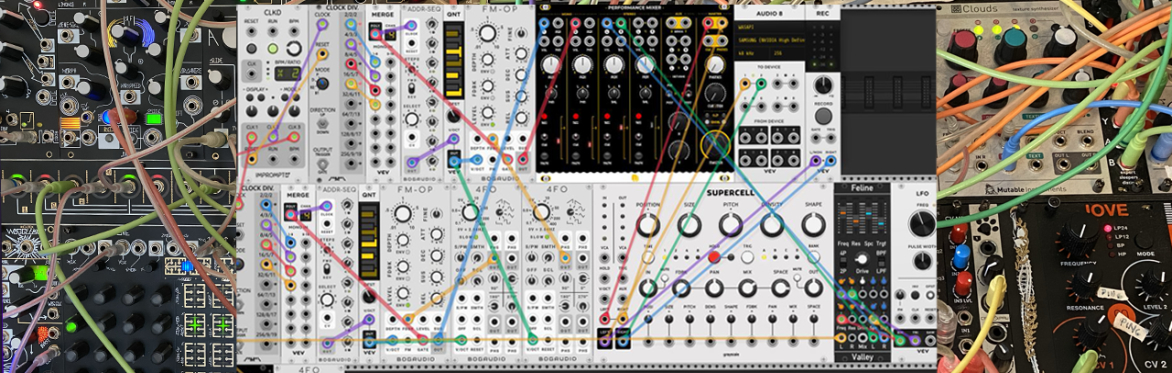Click CLOCK input jack on upper-row Clock Div

coord(323,25)
